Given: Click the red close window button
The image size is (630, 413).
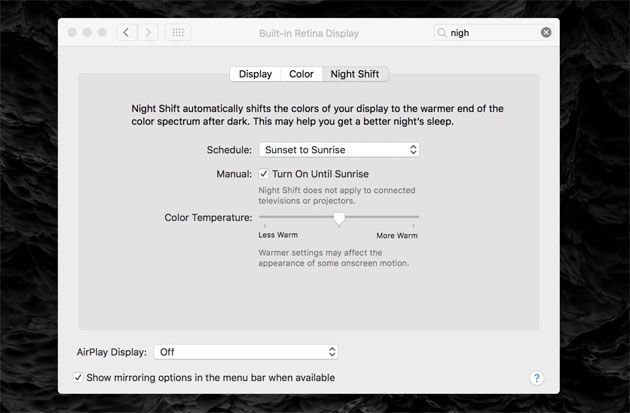Looking at the screenshot, I should click(x=72, y=32).
